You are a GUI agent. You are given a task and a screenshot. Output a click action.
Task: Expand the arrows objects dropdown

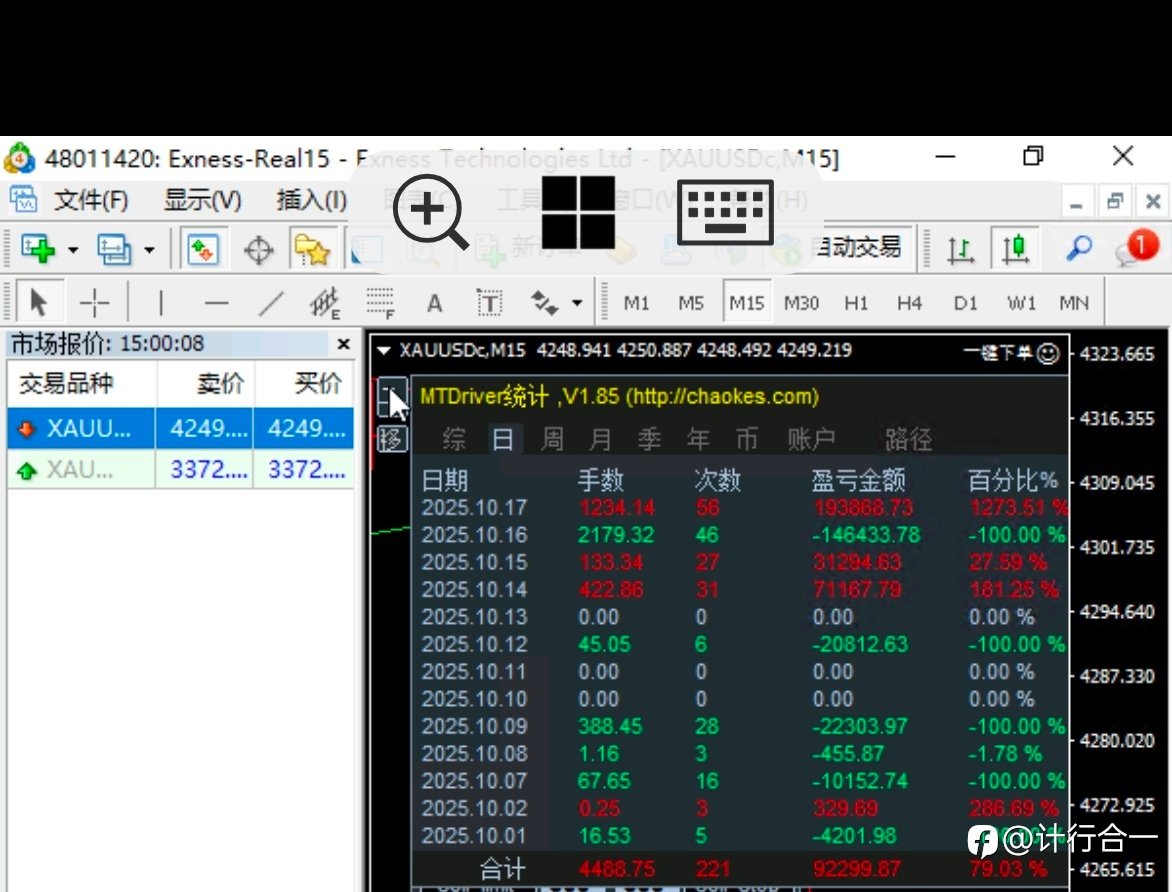576,303
